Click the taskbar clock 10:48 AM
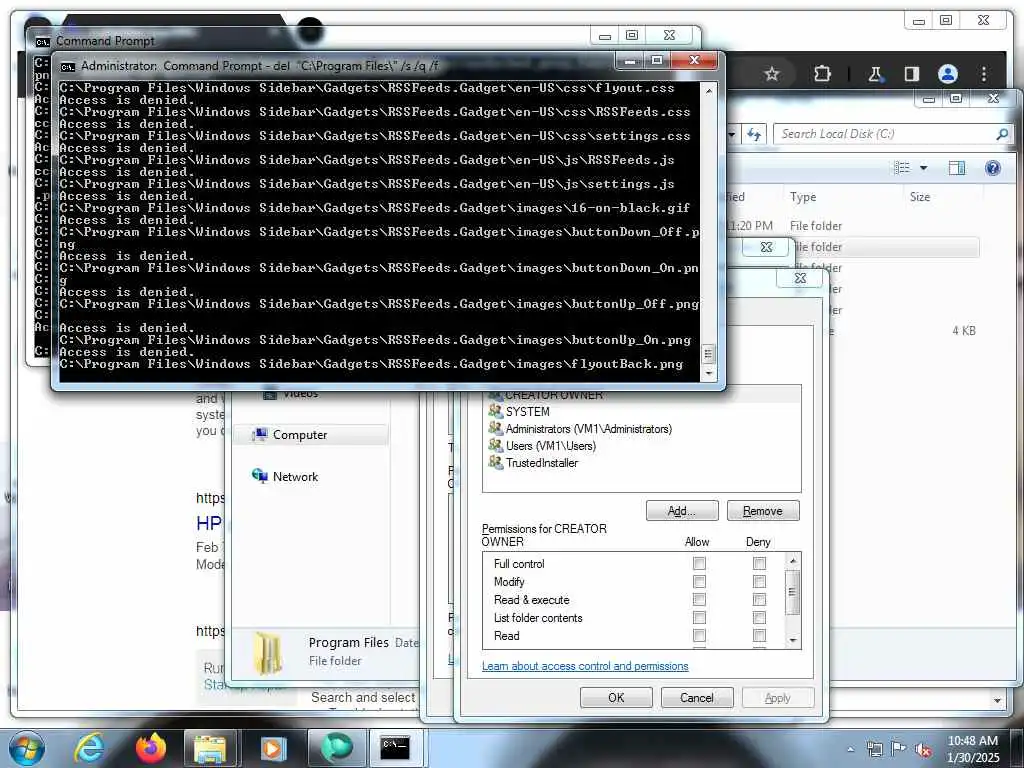Image resolution: width=1024 pixels, height=768 pixels. (x=972, y=741)
